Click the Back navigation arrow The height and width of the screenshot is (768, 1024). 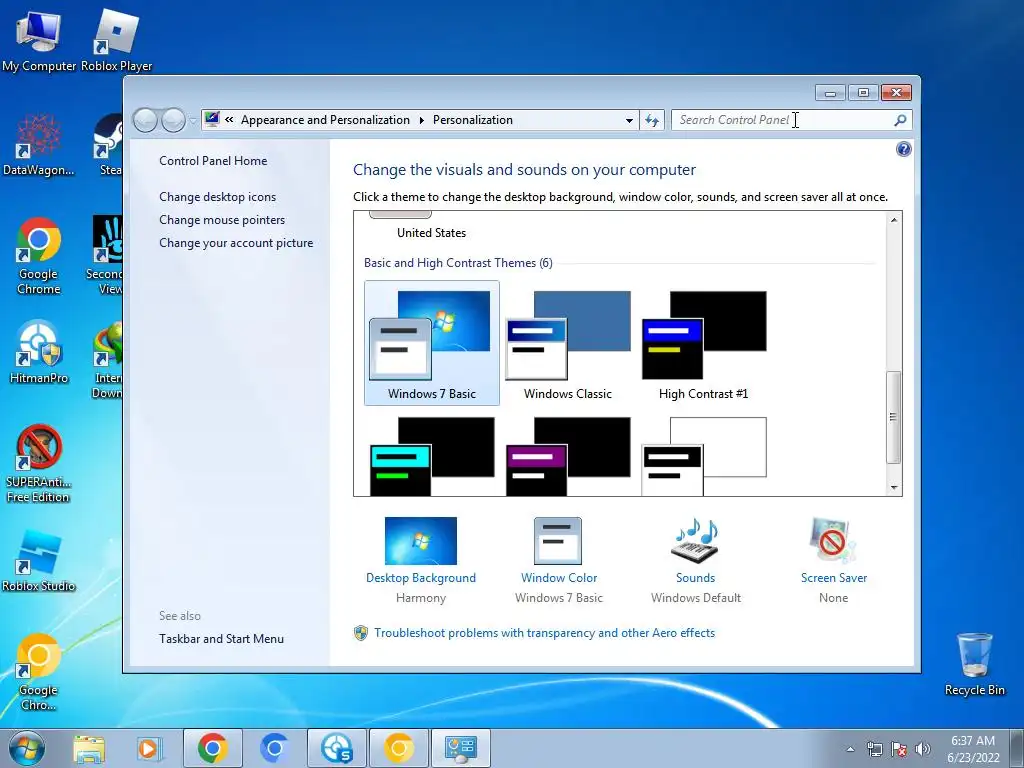146,120
